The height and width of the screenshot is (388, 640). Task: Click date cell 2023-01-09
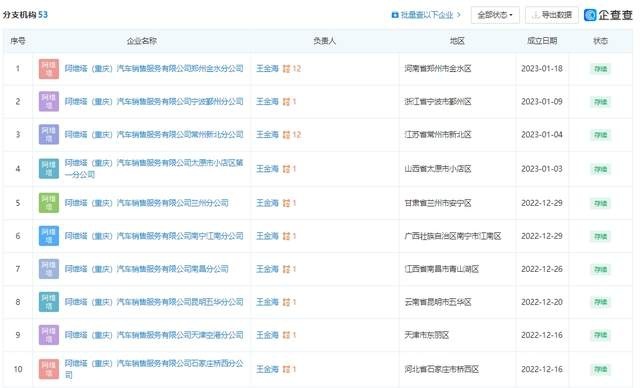click(542, 102)
